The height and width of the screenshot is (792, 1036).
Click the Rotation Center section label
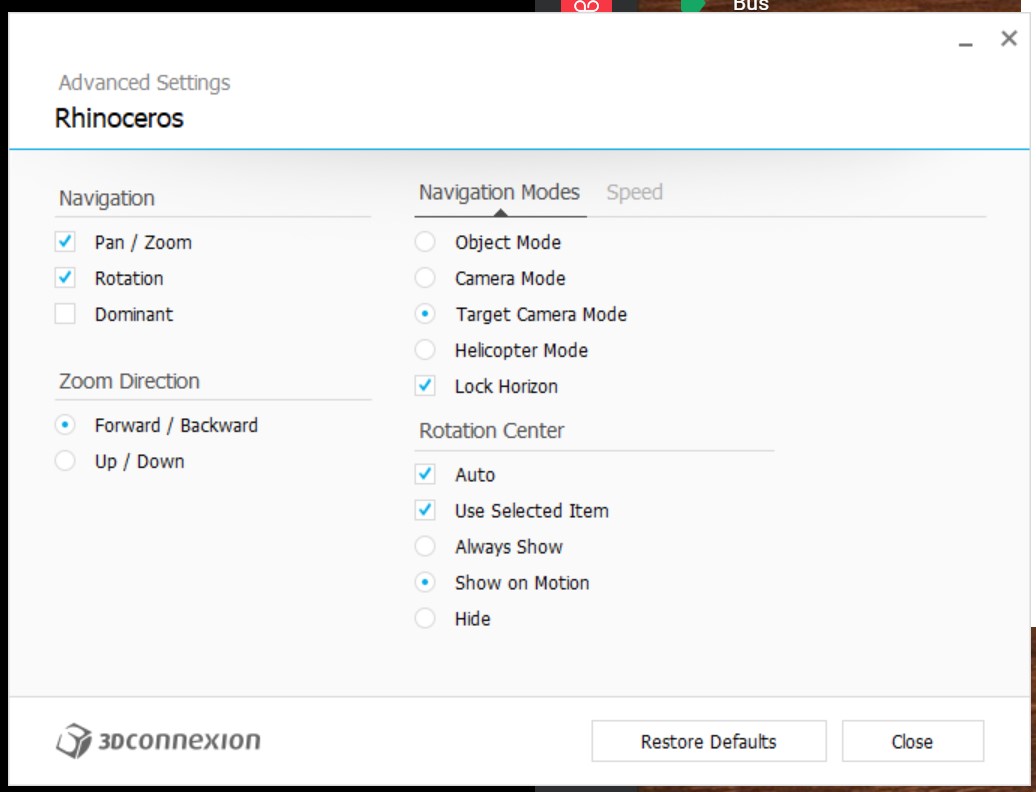[492, 431]
